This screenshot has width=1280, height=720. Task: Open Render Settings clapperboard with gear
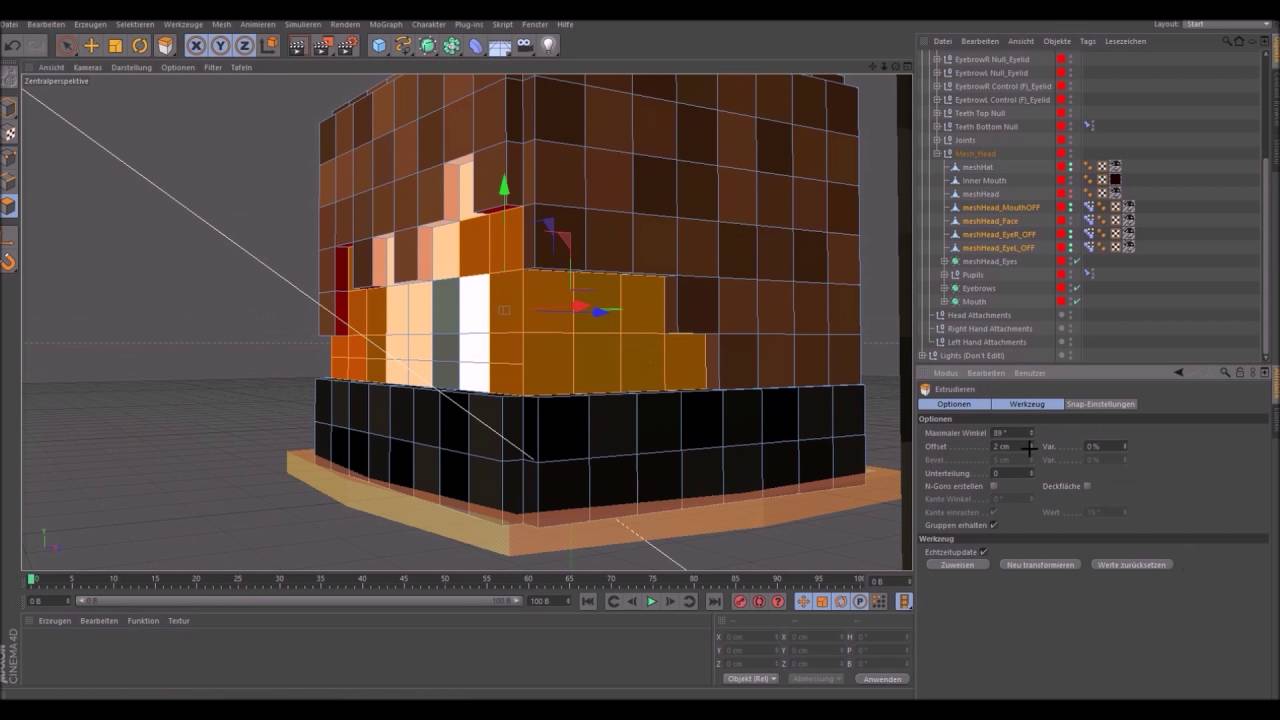(x=347, y=45)
